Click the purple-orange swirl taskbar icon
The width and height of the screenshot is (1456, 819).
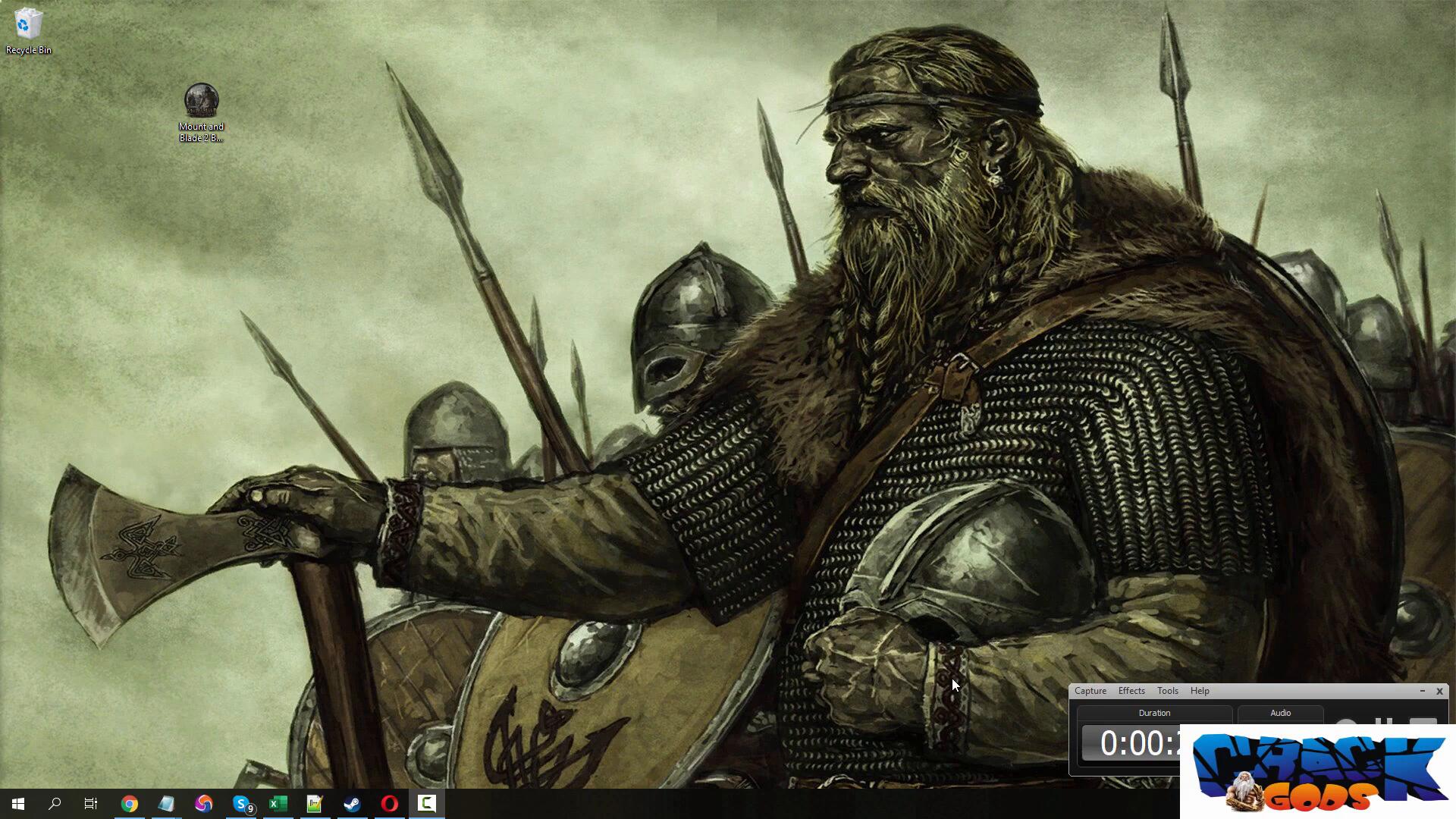tap(203, 804)
